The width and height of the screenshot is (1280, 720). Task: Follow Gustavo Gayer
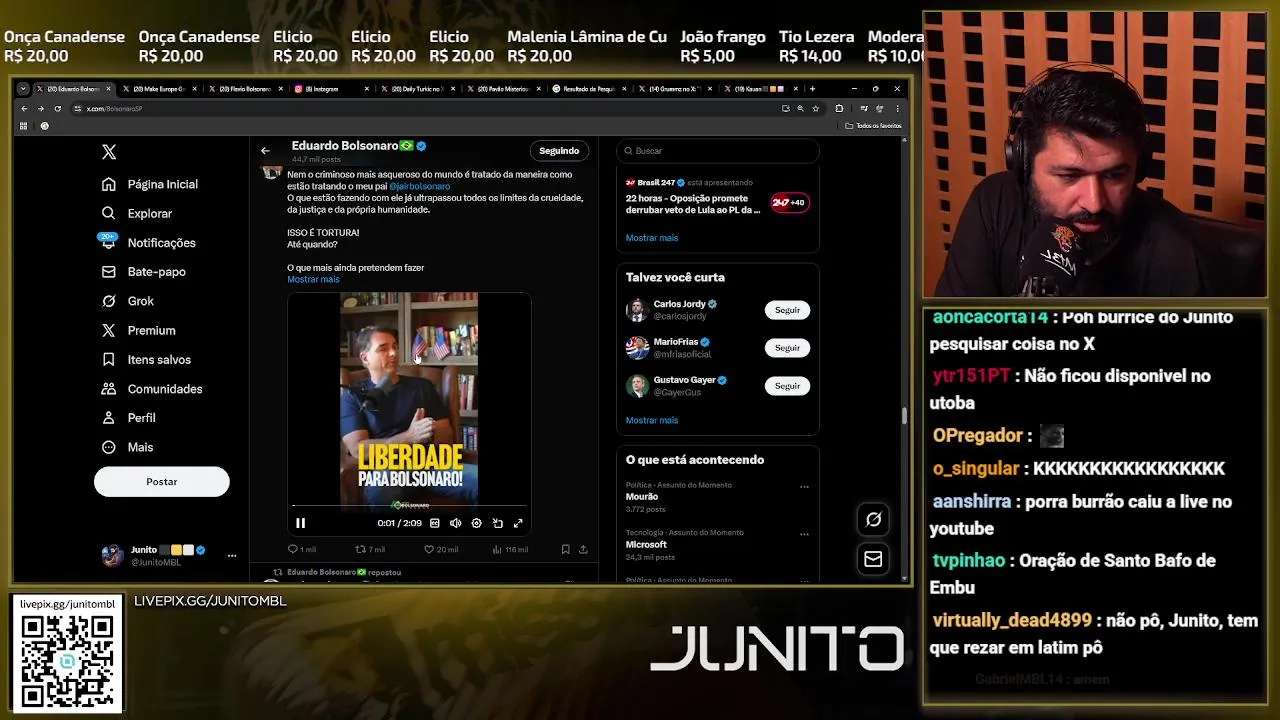click(x=787, y=386)
